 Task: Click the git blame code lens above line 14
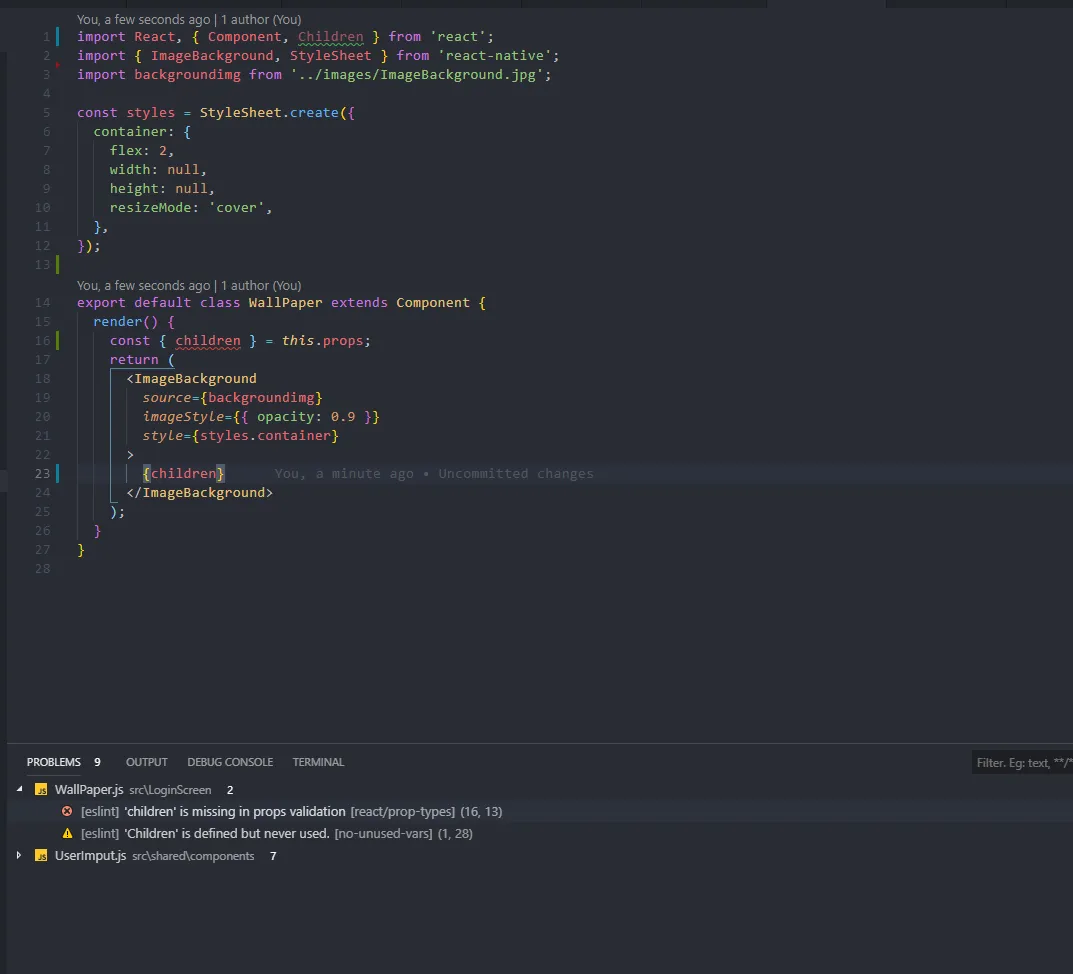(x=189, y=285)
